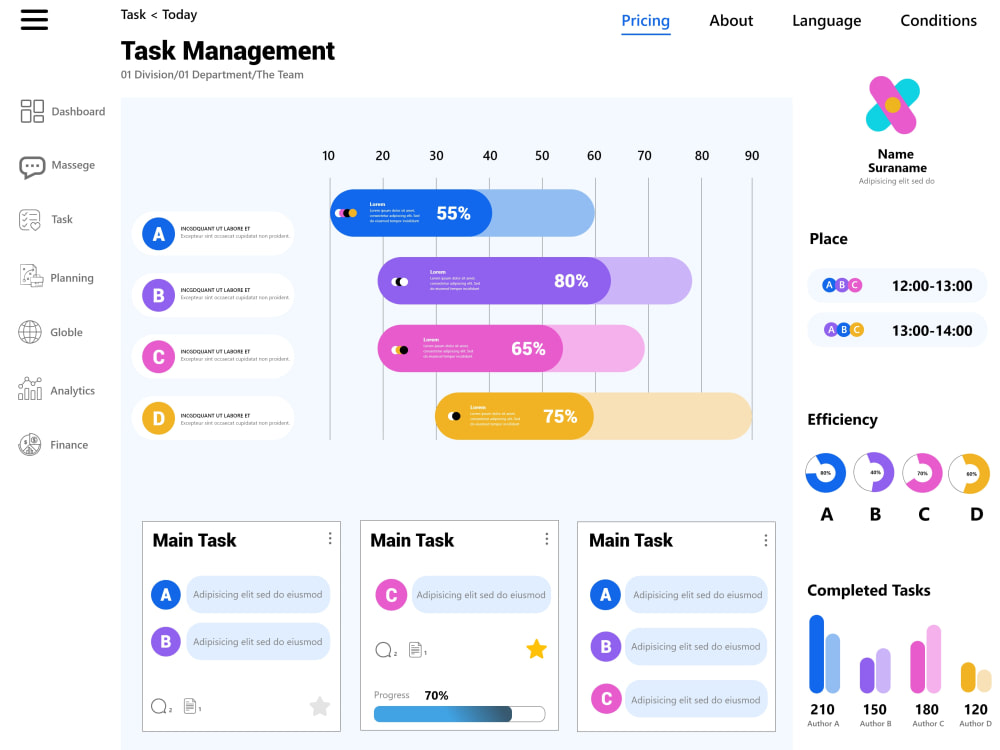Click the Author D completed tasks bars

pyautogui.click(x=976, y=677)
